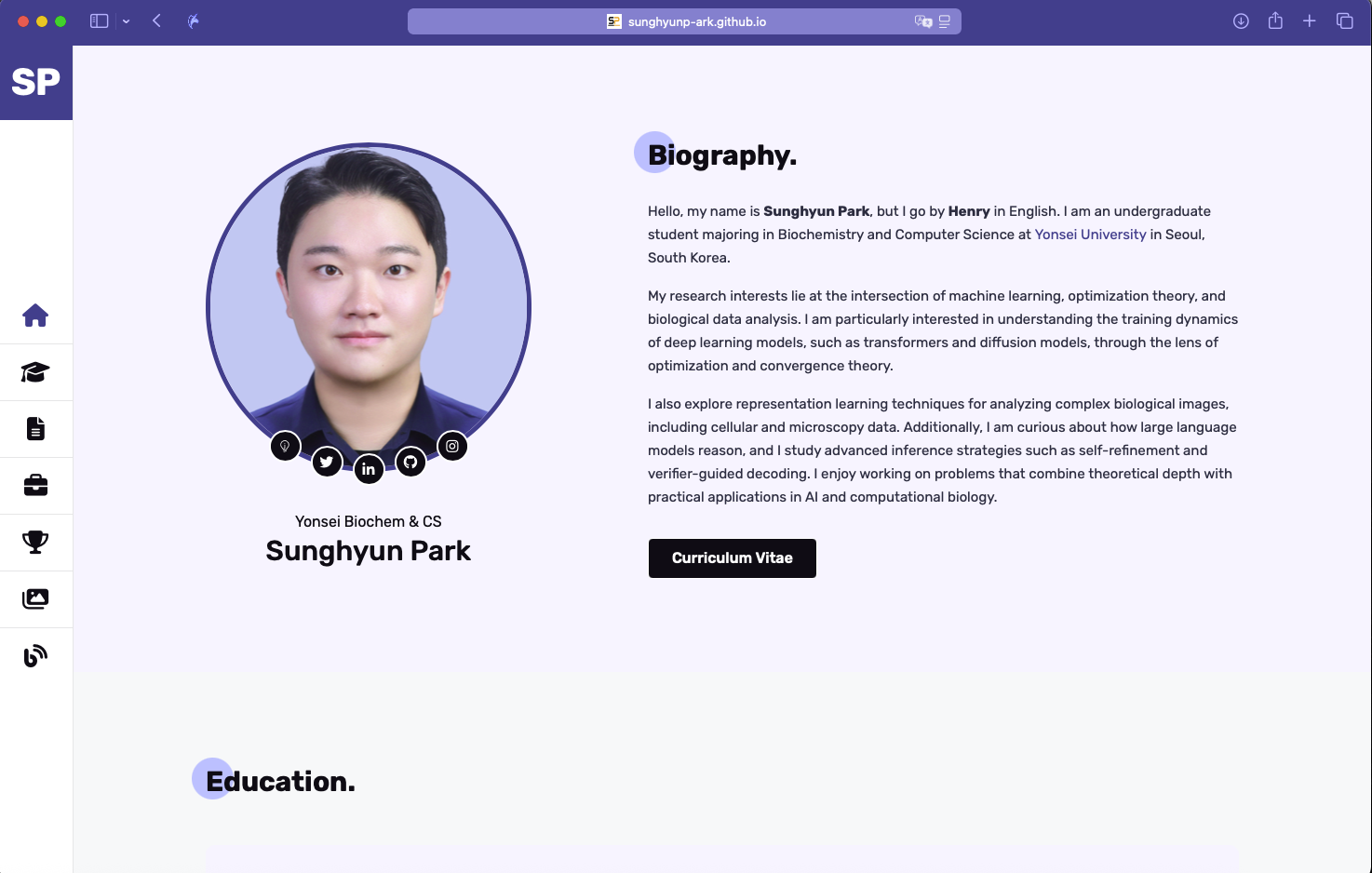Image resolution: width=1372 pixels, height=873 pixels.
Task: Open the GitHub profile icon
Action: pos(410,462)
